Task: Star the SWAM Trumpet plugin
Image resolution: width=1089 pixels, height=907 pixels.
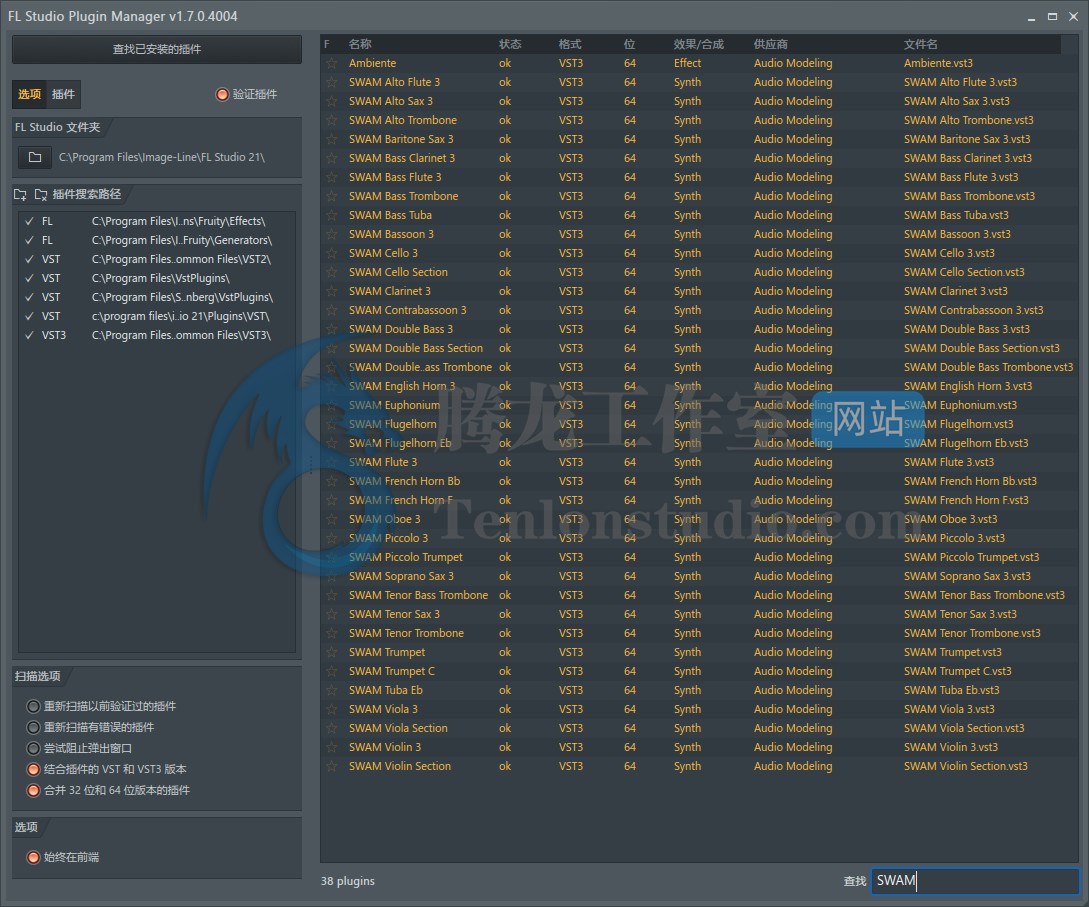Action: pos(331,652)
